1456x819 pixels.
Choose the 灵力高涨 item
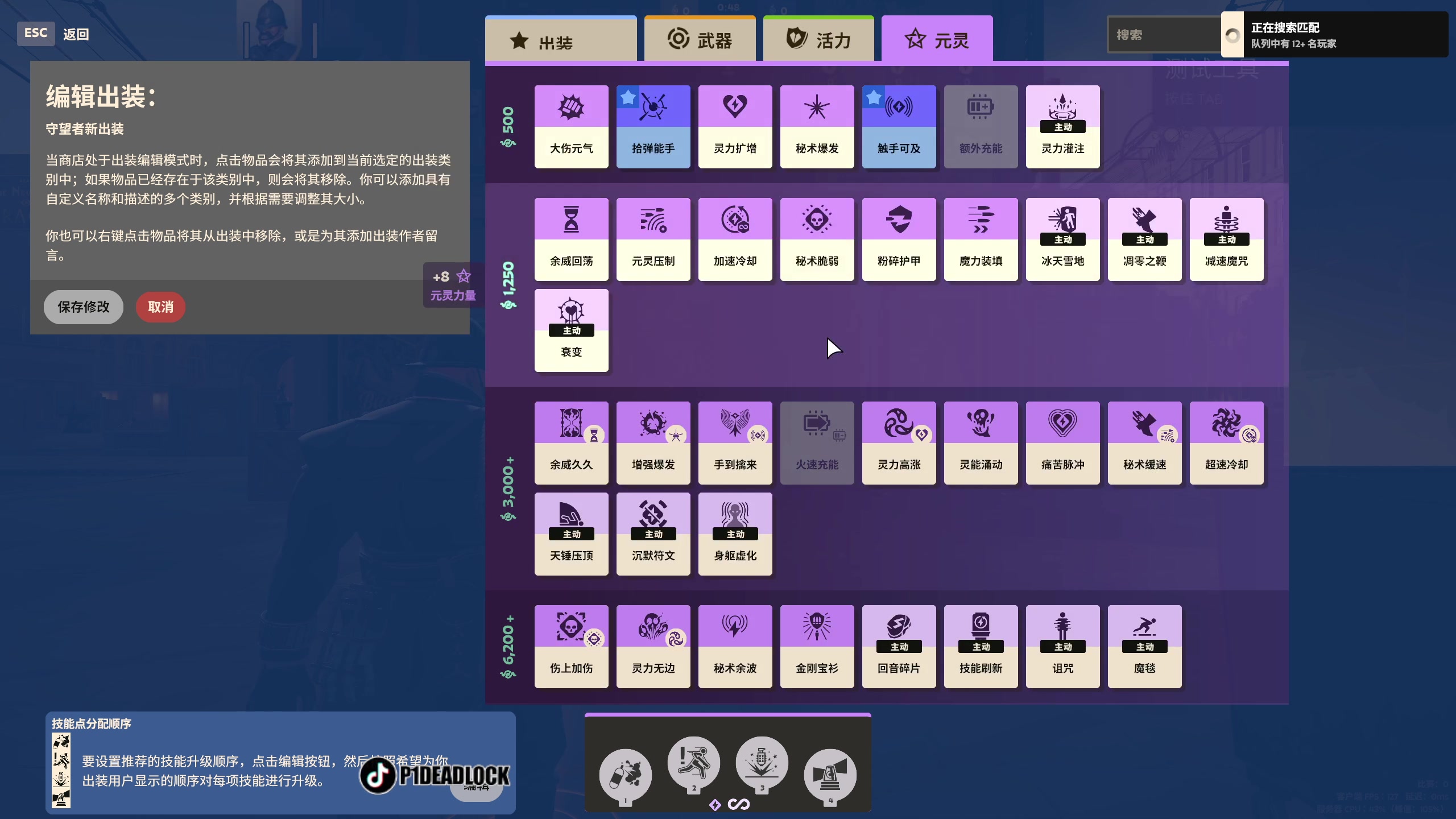pyautogui.click(x=899, y=442)
